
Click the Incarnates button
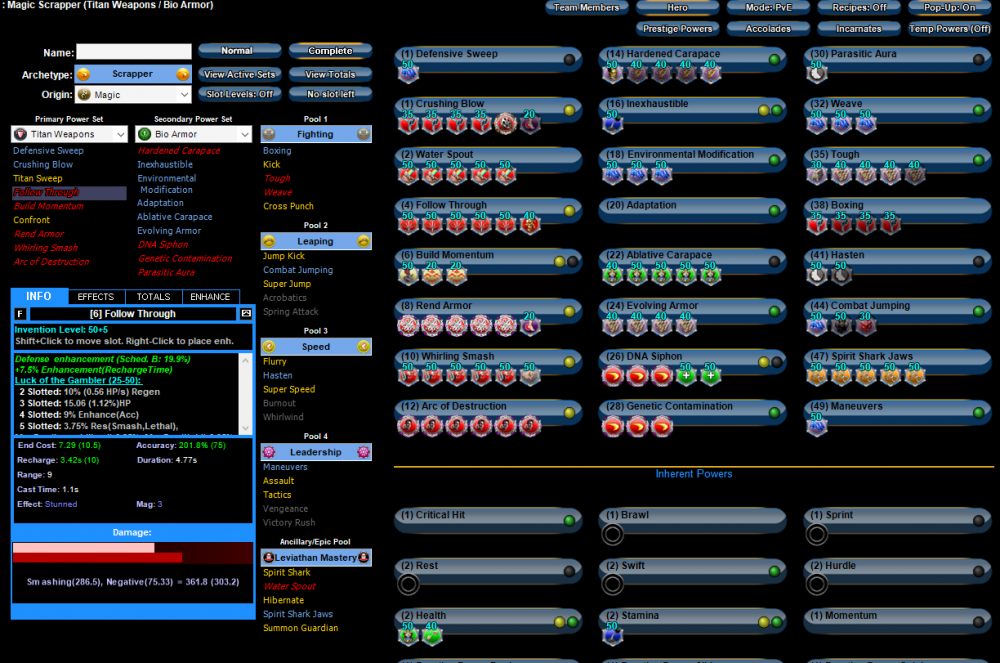tap(858, 29)
